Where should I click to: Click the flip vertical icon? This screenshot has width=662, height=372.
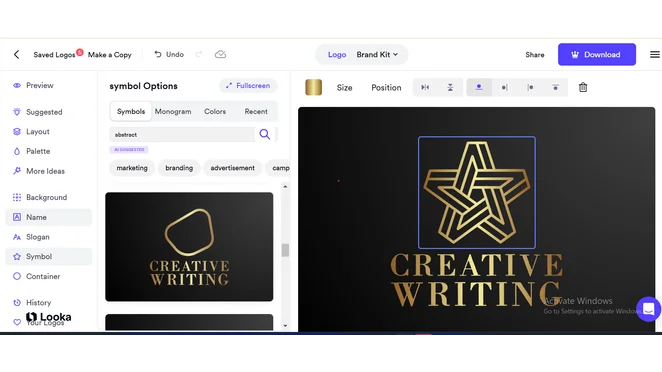pos(450,87)
